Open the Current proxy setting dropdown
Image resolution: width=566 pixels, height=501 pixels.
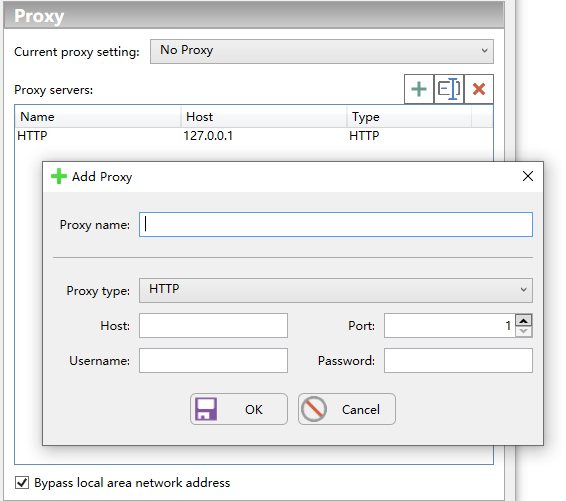322,51
